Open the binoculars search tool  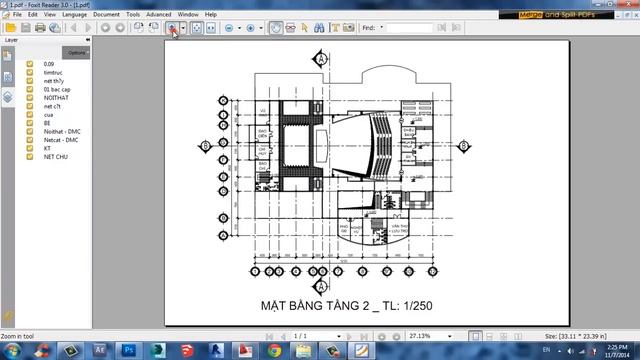click(x=319, y=28)
